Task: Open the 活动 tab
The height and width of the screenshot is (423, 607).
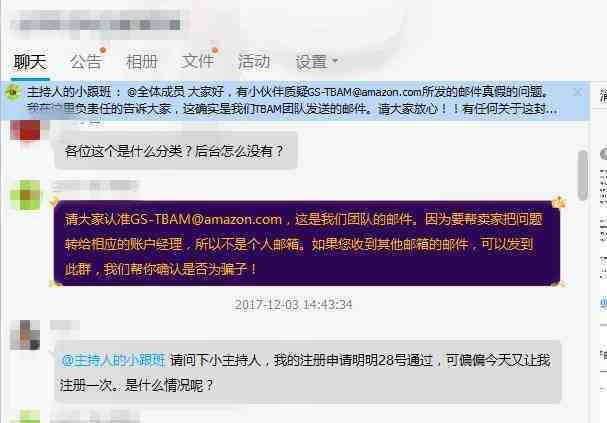Action: pyautogui.click(x=254, y=62)
